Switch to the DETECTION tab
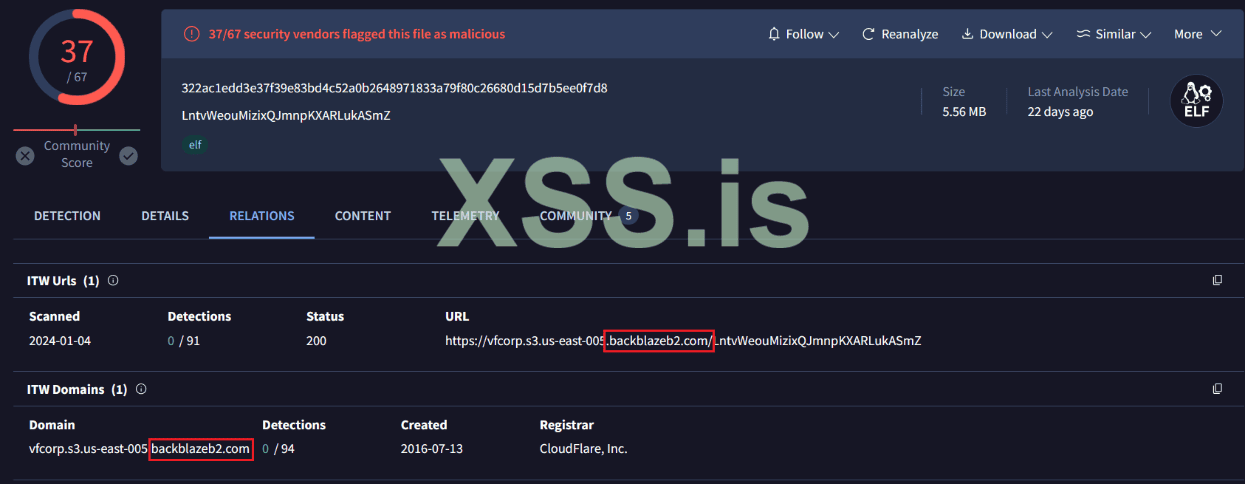1245x484 pixels. pos(67,216)
